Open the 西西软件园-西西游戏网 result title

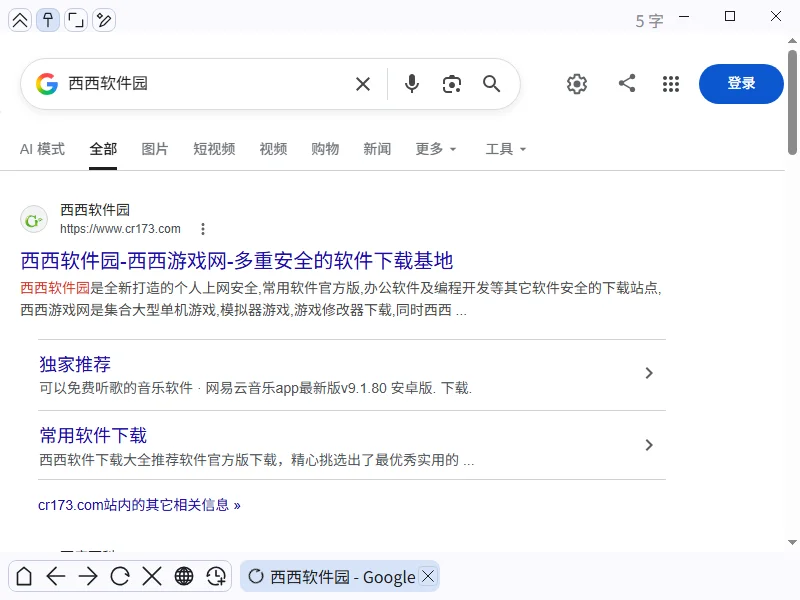click(237, 261)
